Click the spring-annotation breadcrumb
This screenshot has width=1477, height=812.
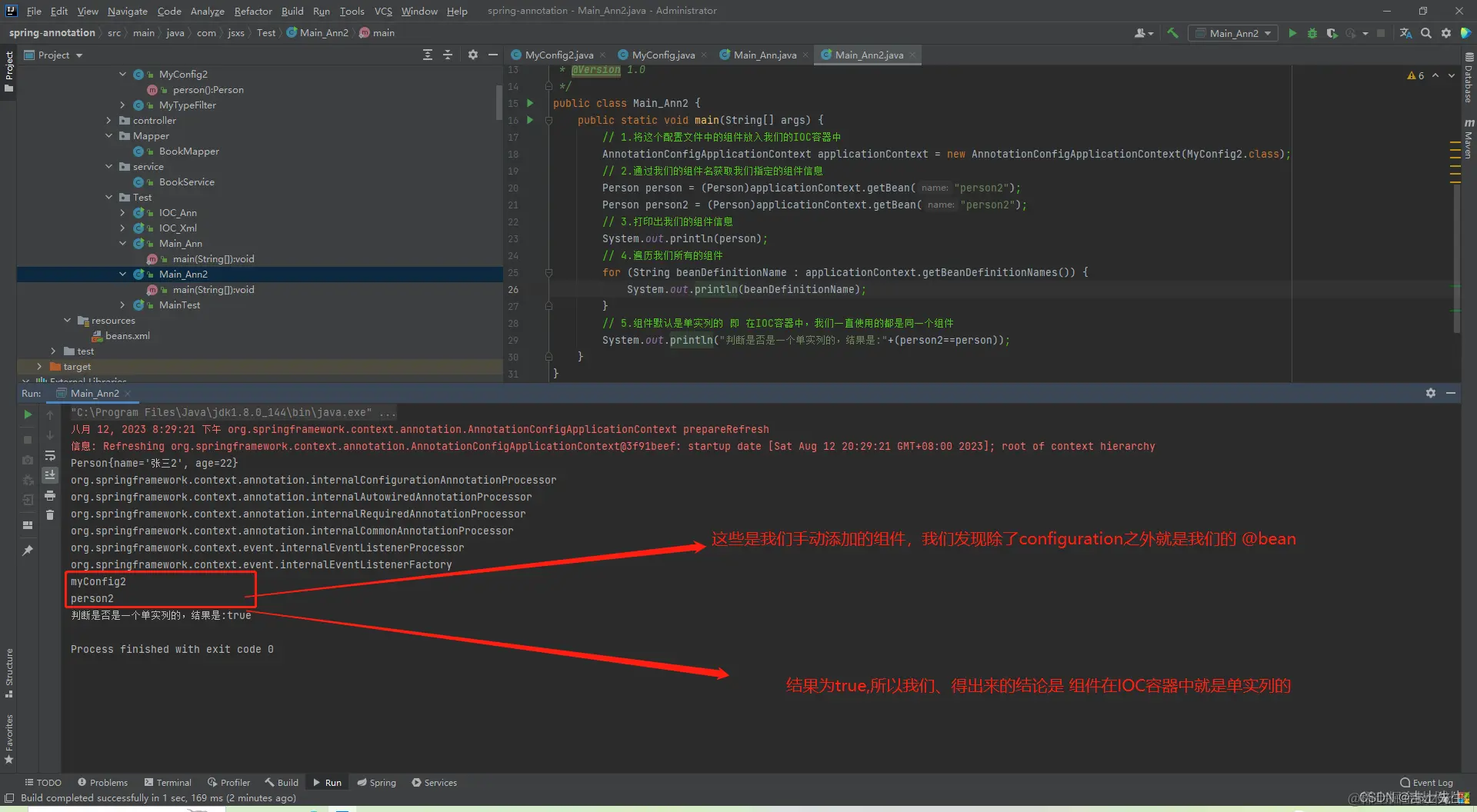point(52,33)
